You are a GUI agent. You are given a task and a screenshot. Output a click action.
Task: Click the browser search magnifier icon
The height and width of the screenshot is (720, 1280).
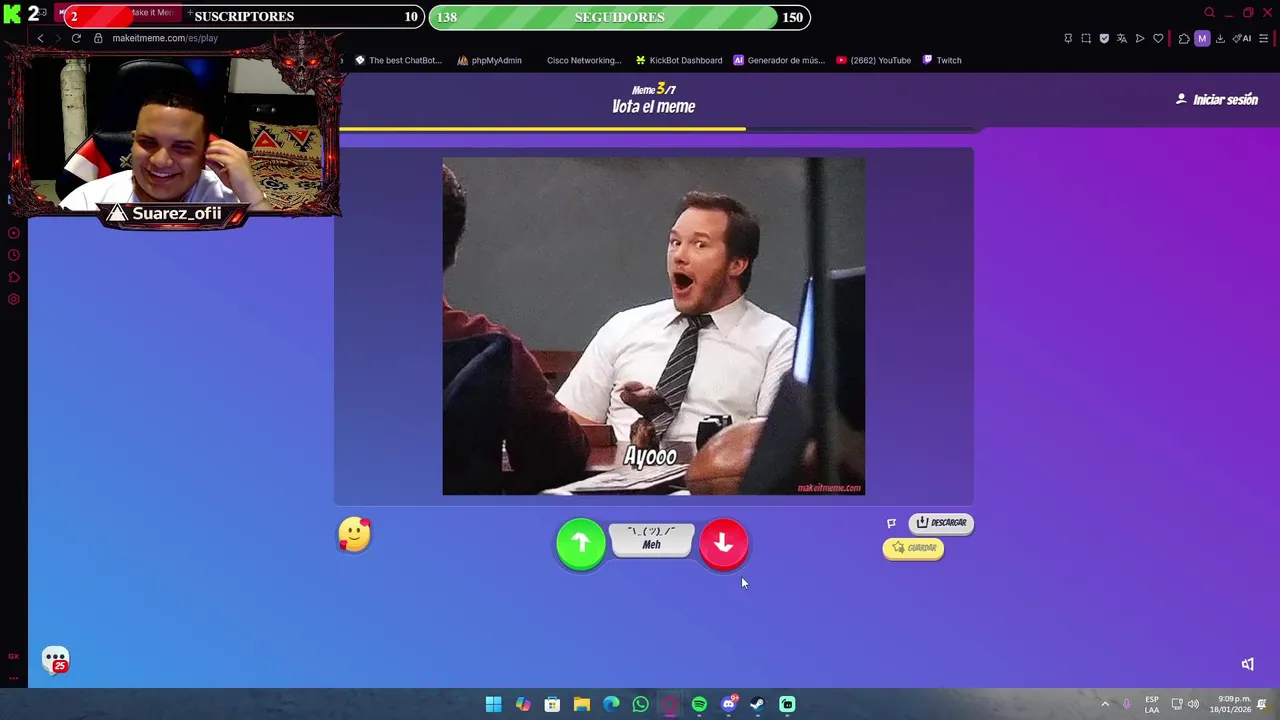point(1209,13)
